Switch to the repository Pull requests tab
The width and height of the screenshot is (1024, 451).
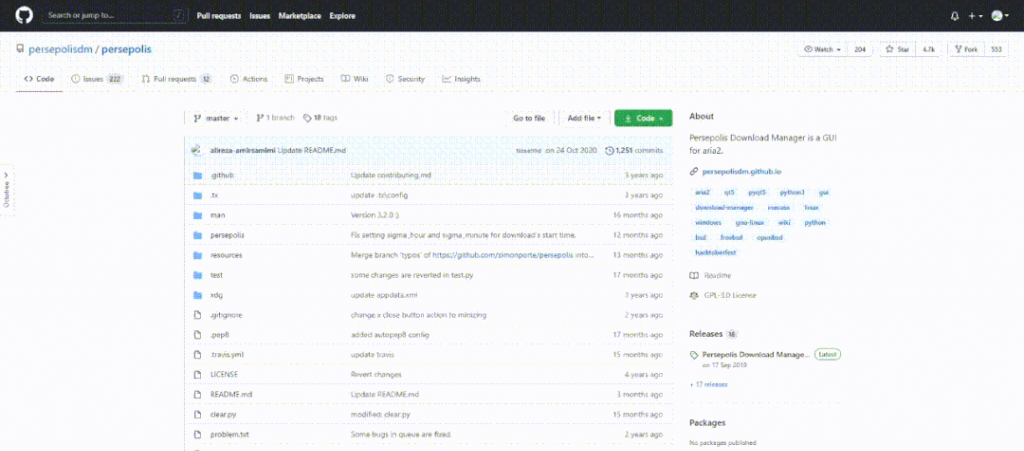point(176,79)
